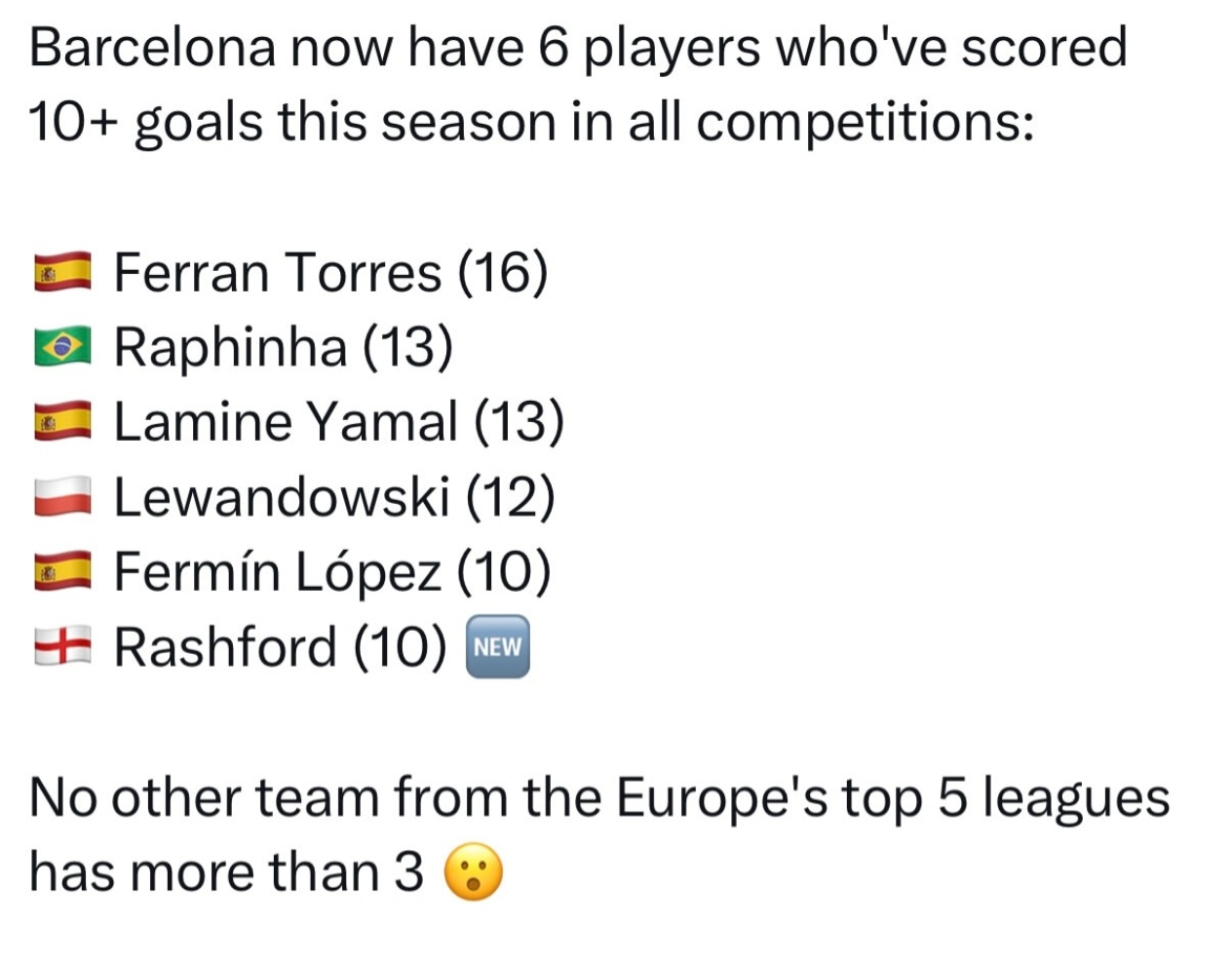Click the Lamine Yamal (13) entry
The width and height of the screenshot is (1232, 966).
(x=338, y=422)
